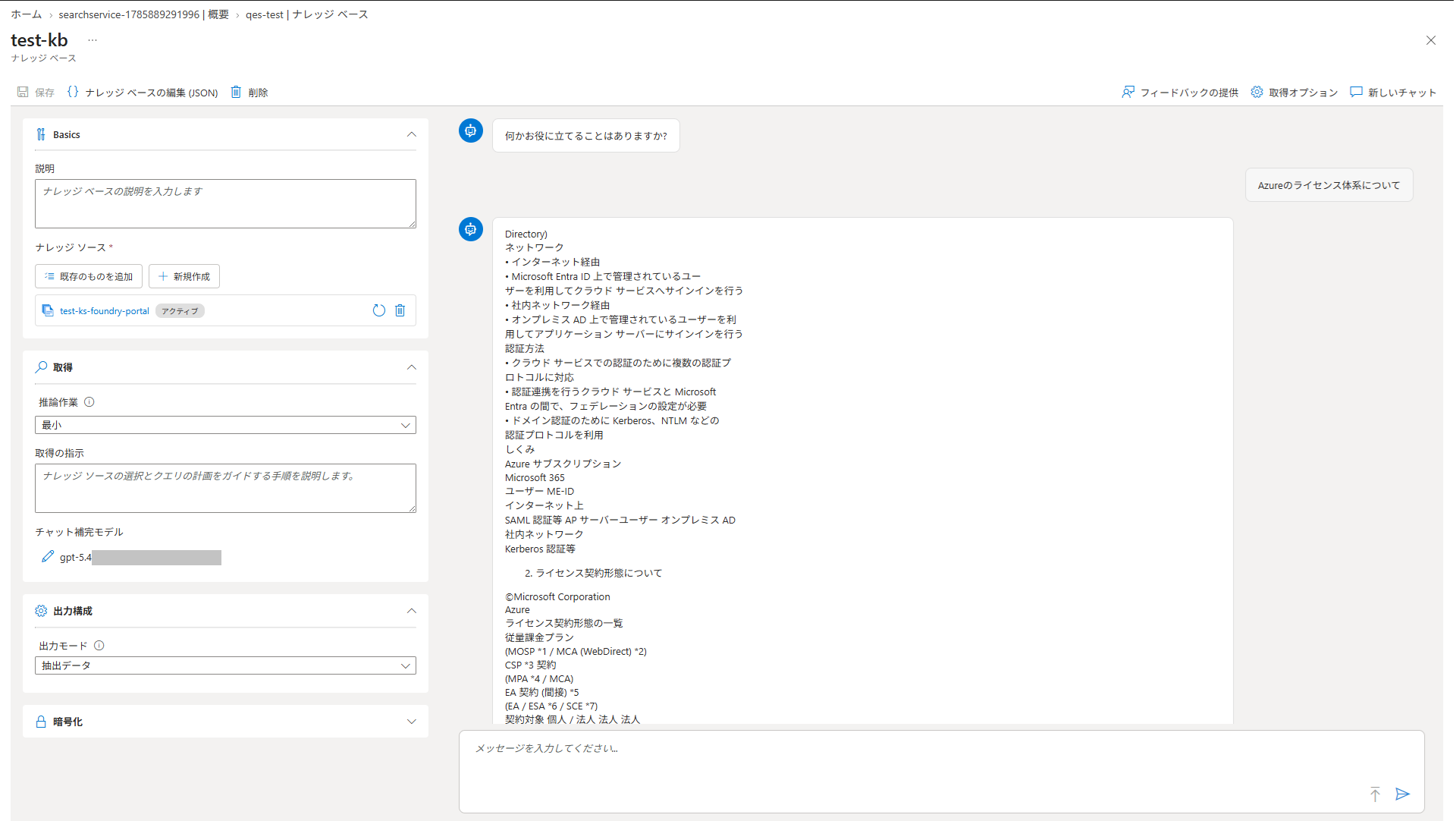The width and height of the screenshot is (1456, 821).
Task: Open searchservice-1785889291996 | 概要 breadcrumb
Action: click(144, 14)
